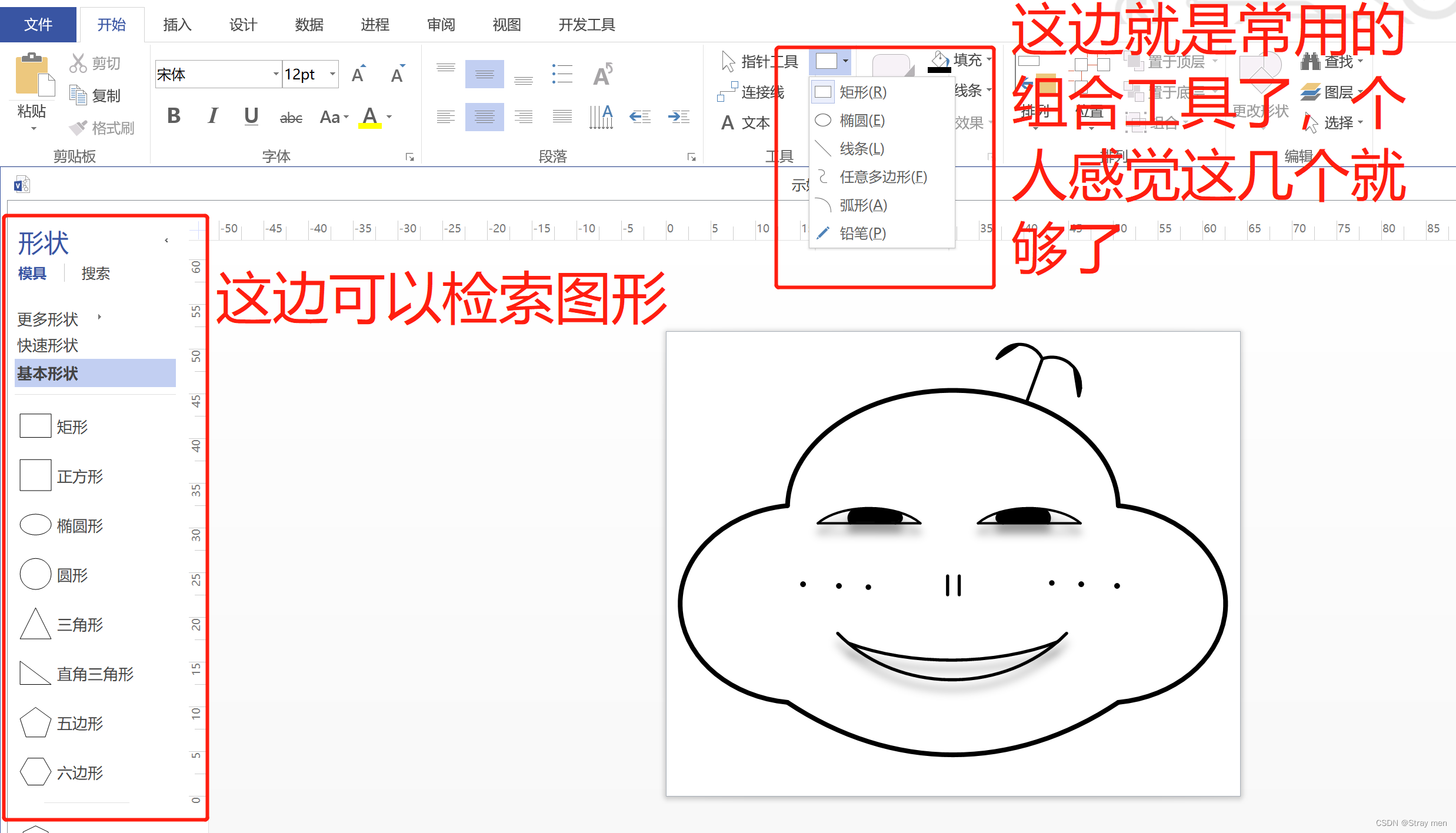Choose 任意多边形(F) from drawing tools menu
The height and width of the screenshot is (833, 1456).
click(x=881, y=176)
